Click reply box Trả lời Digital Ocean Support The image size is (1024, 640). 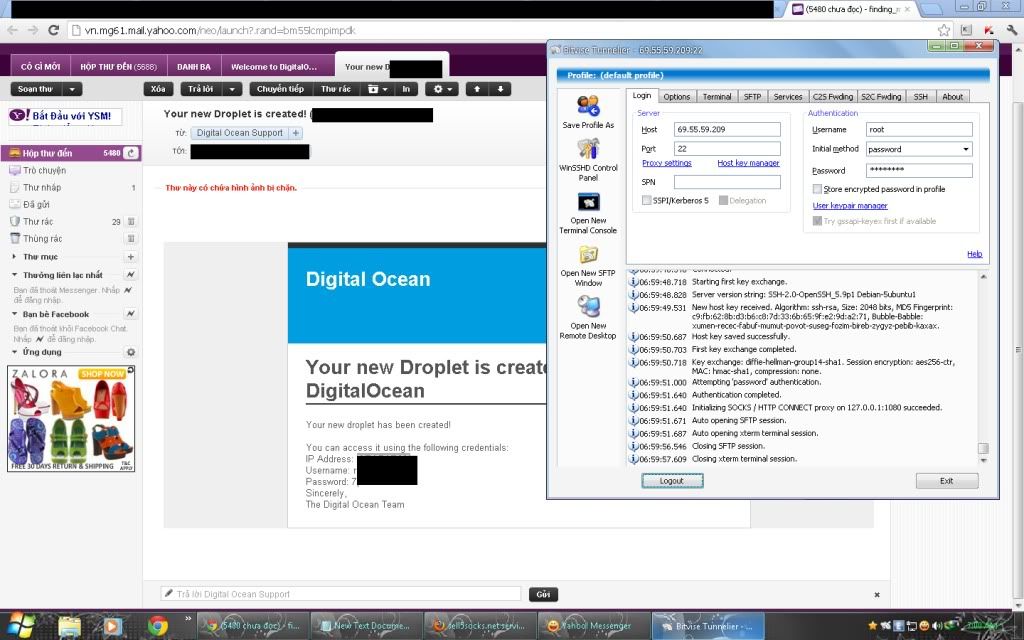pyautogui.click(x=341, y=594)
